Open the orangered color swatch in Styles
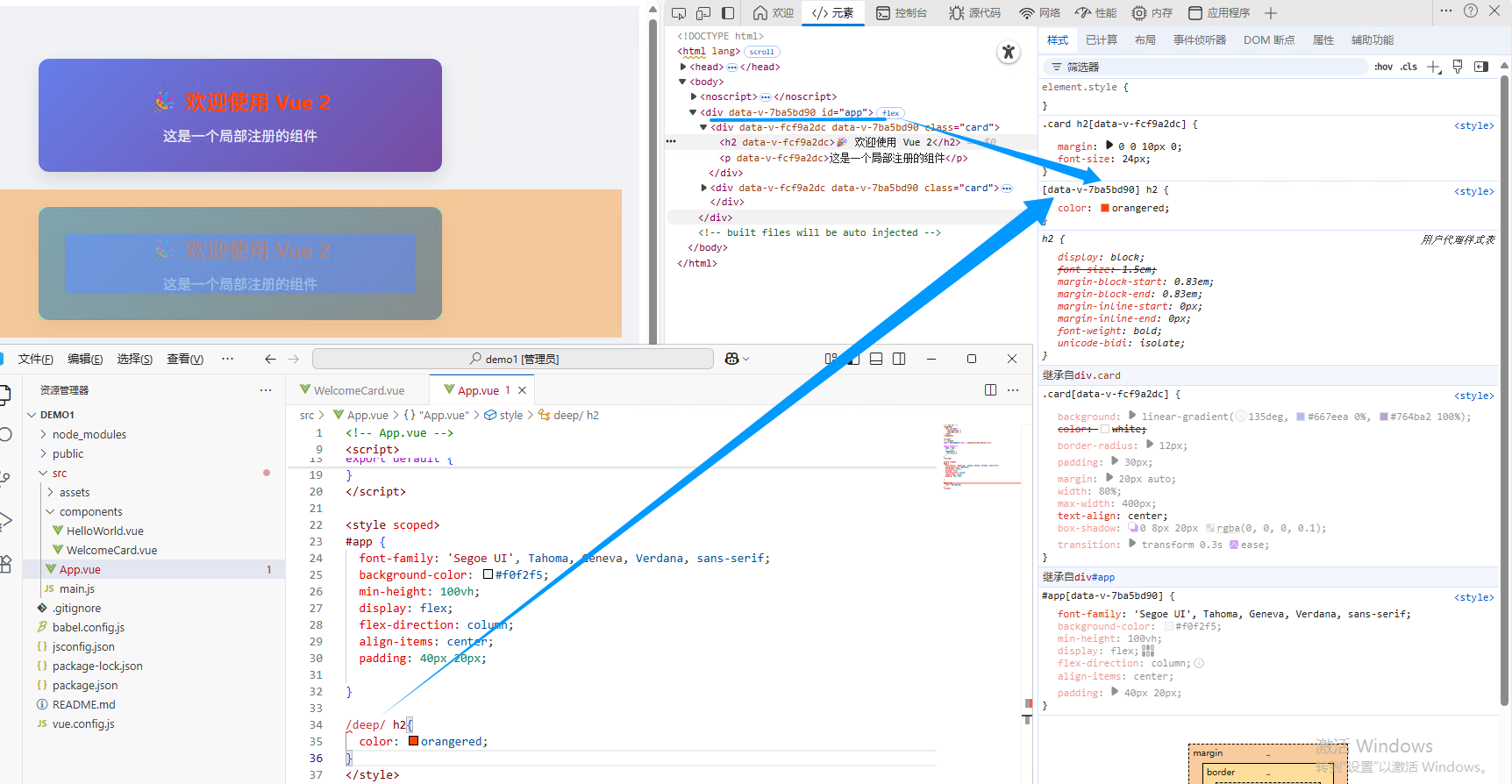Viewport: 1512px width, 784px height. click(1105, 209)
